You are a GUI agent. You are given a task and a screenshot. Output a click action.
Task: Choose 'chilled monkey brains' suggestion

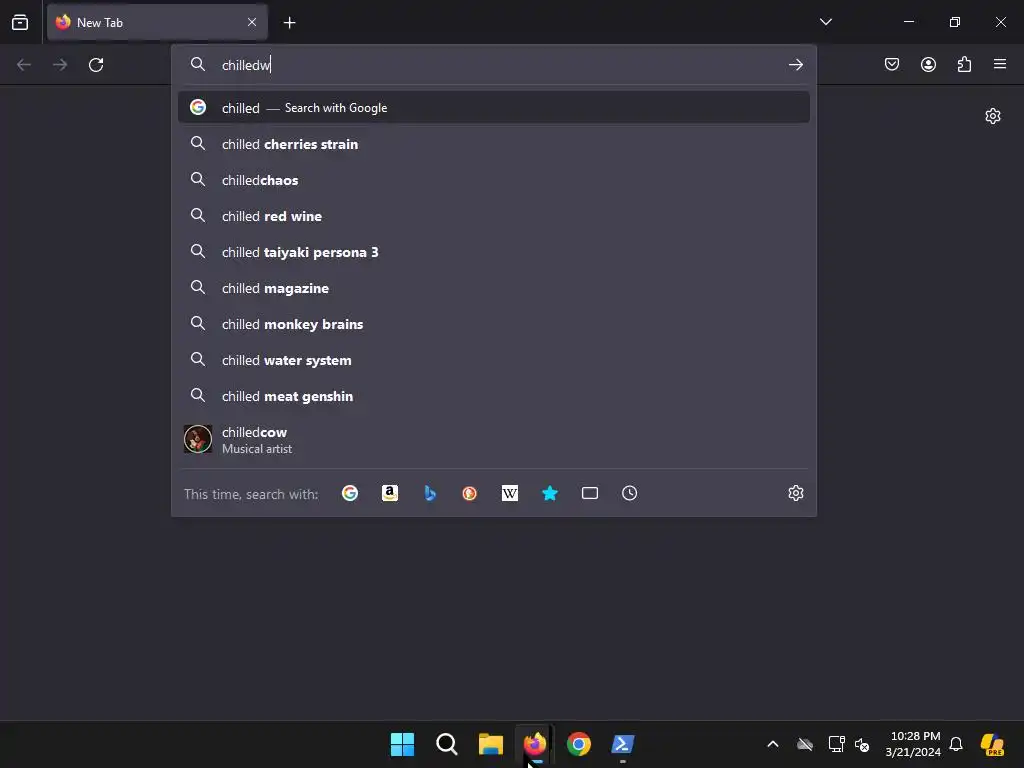[x=494, y=324]
